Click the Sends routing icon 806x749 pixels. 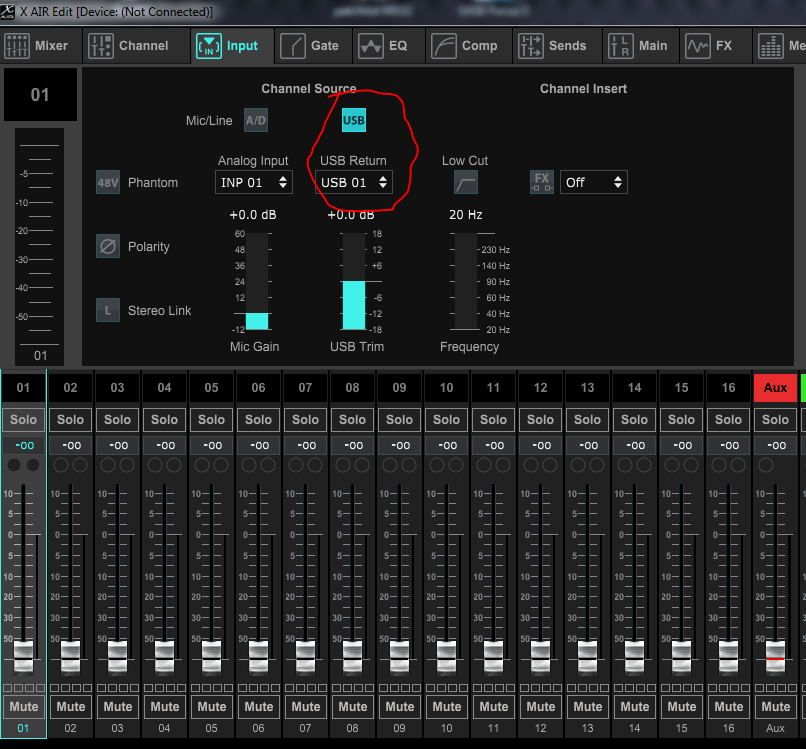click(530, 46)
